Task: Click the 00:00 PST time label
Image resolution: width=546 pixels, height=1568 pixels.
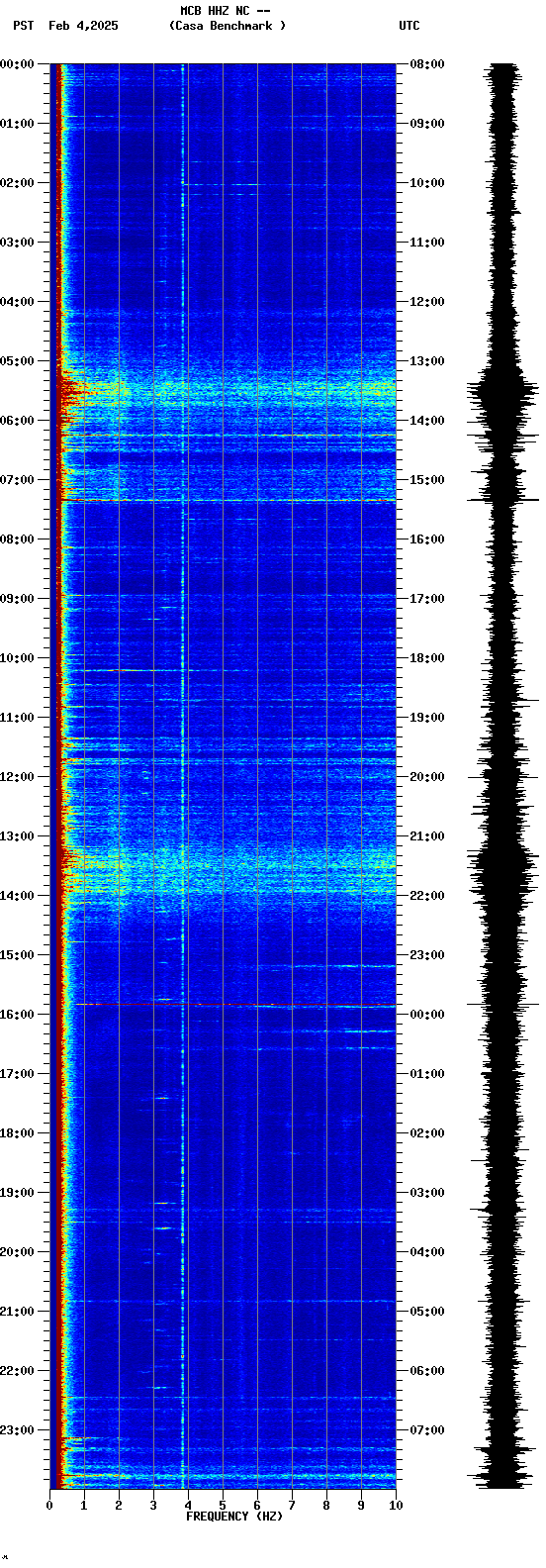Action: [17, 64]
